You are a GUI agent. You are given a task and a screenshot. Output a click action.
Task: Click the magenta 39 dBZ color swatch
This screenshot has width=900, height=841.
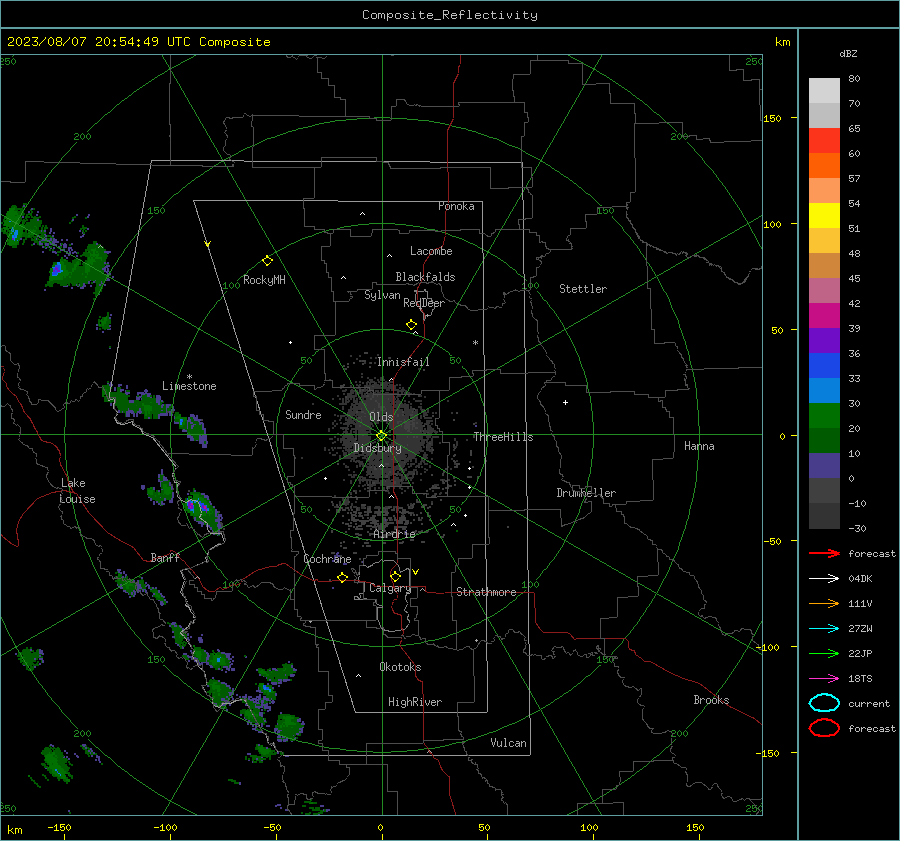click(x=824, y=316)
